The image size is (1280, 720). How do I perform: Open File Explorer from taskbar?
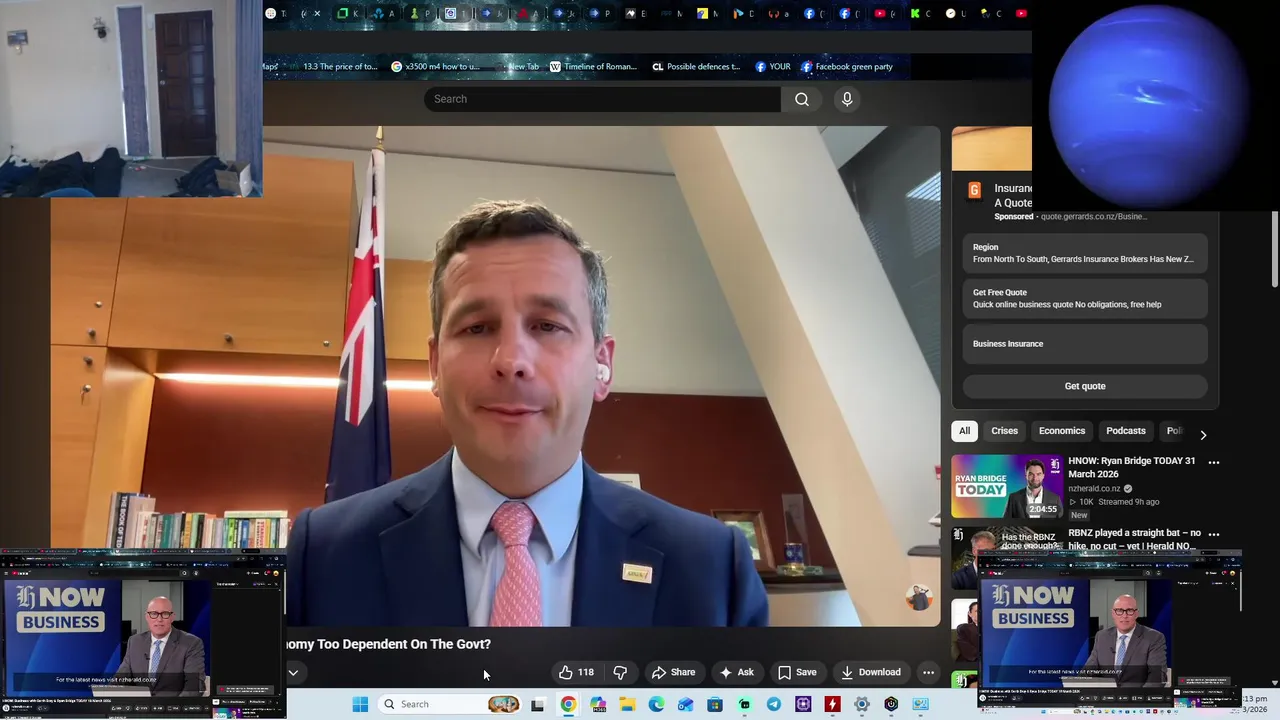pyautogui.click(x=627, y=704)
